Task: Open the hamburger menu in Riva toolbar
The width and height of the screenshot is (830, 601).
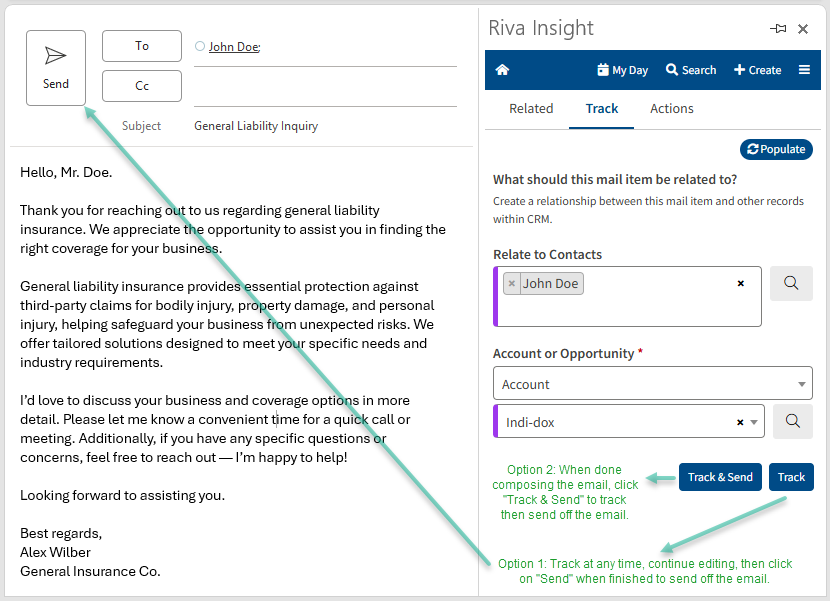Action: (x=804, y=70)
